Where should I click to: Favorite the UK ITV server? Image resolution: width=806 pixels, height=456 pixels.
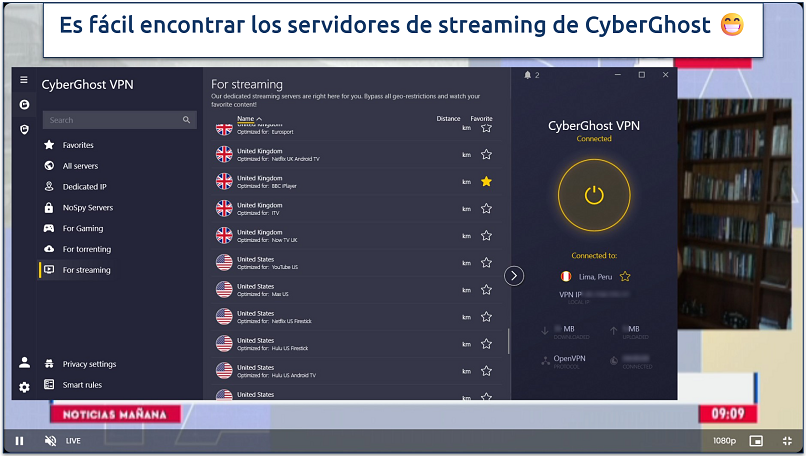(486, 208)
